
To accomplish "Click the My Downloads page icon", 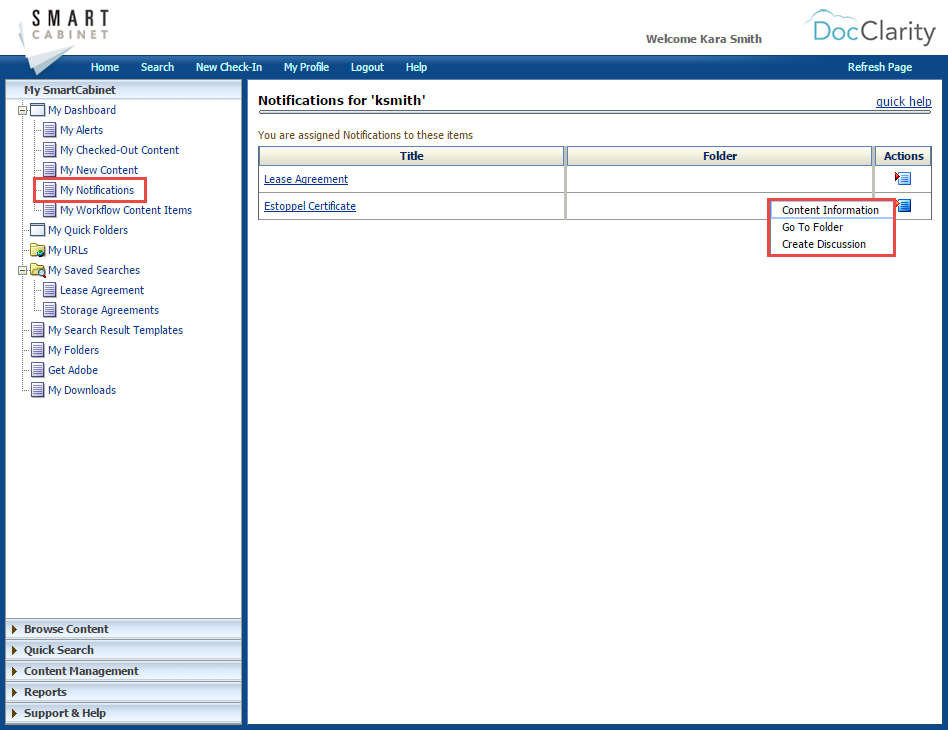I will [36, 390].
